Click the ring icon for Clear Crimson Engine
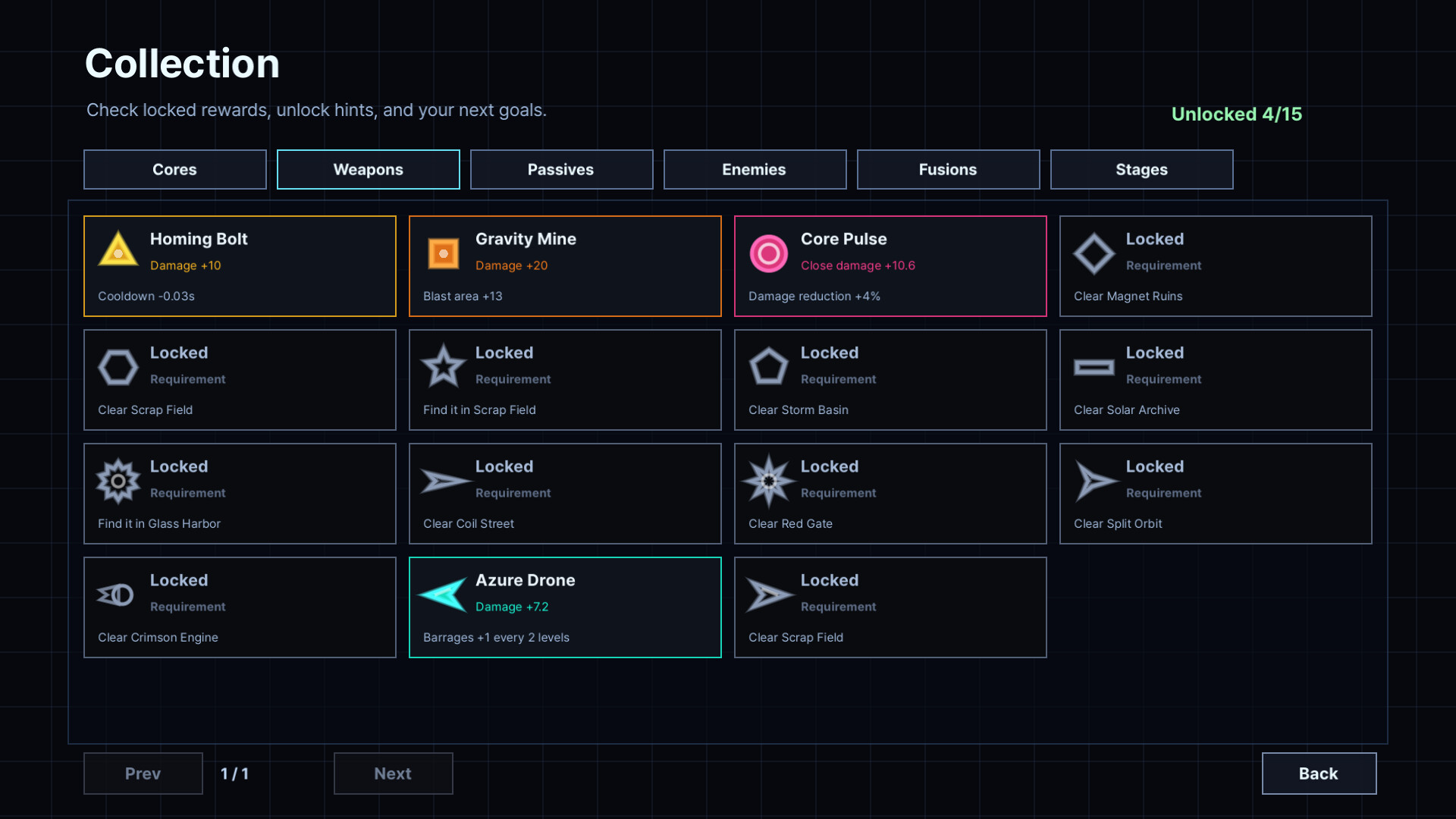The width and height of the screenshot is (1456, 819). coord(116,595)
